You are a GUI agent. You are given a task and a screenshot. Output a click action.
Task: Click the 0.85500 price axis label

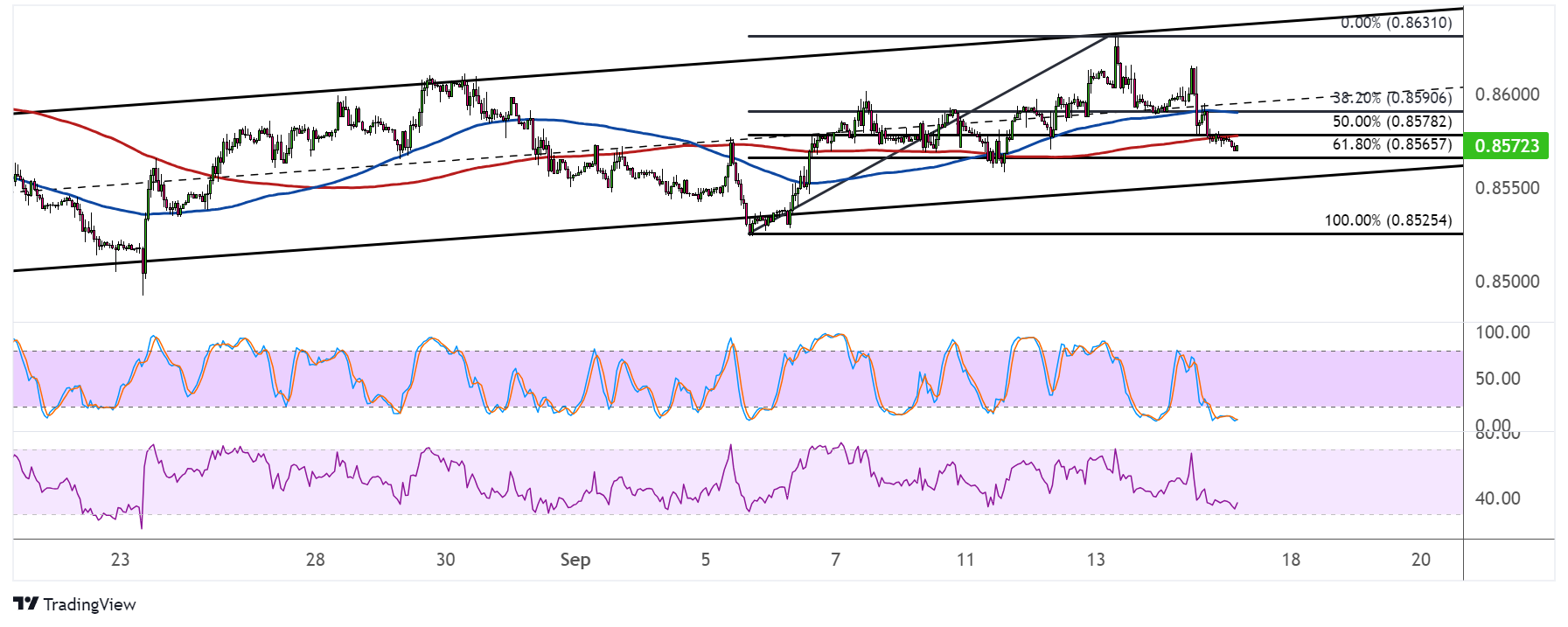click(x=1507, y=188)
